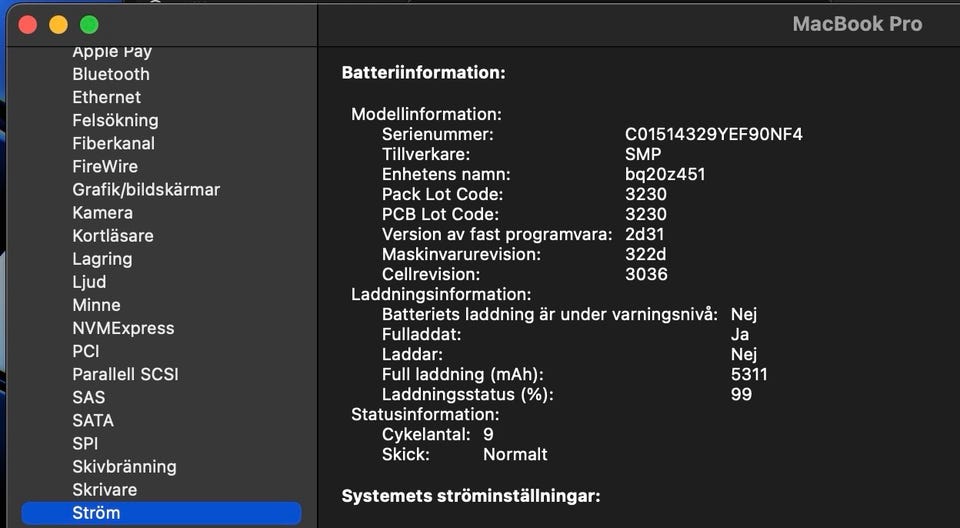
Task: Select the device name bq20z451
Action: 665,175
